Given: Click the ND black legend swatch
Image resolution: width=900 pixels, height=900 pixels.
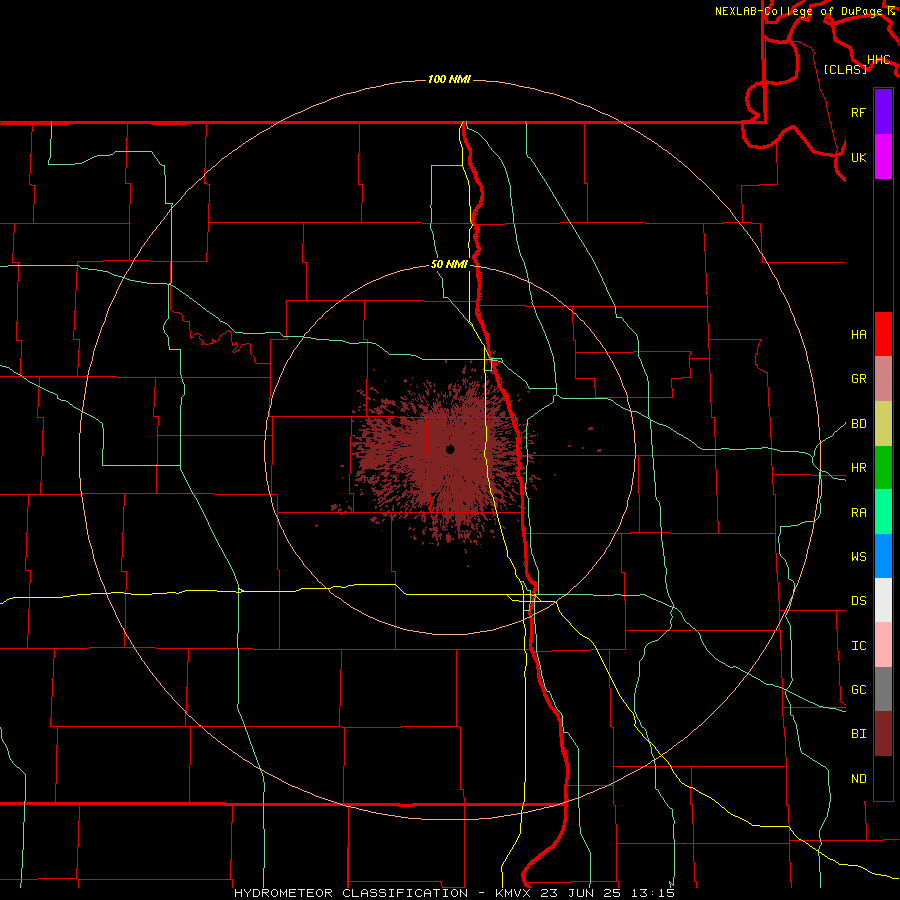Looking at the screenshot, I should pyautogui.click(x=883, y=778).
